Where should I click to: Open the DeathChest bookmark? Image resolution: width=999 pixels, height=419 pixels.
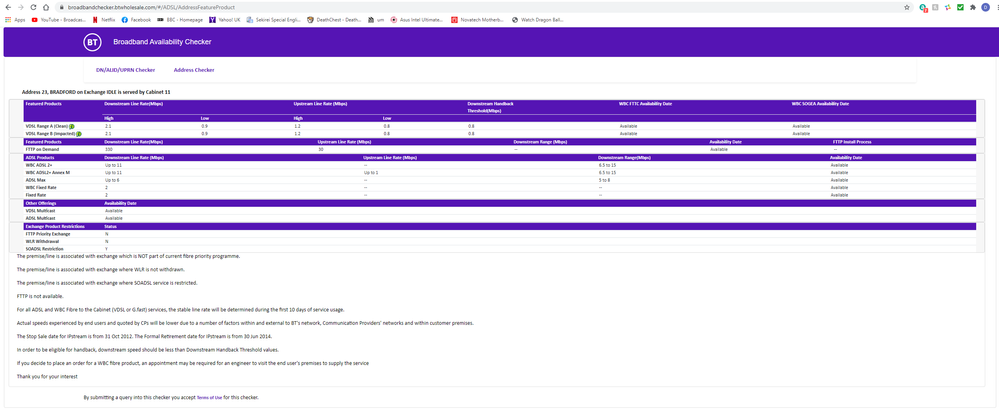(x=334, y=20)
